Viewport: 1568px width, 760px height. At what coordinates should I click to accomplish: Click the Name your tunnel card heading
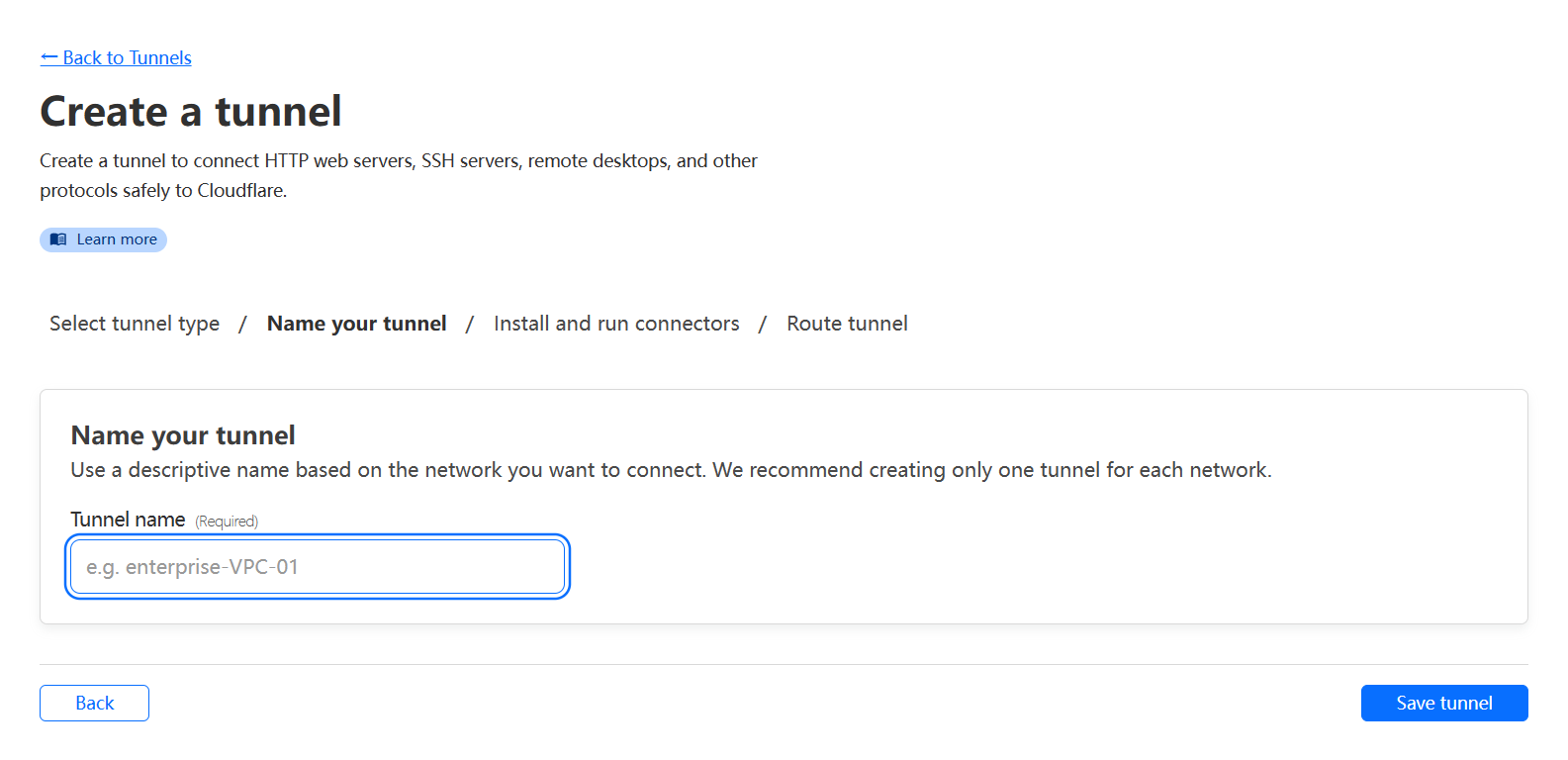pos(183,435)
